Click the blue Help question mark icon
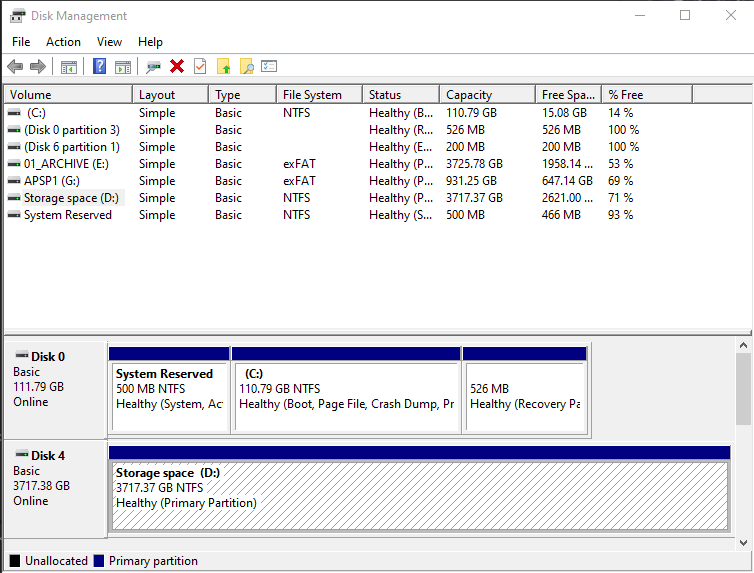754x573 pixels. pyautogui.click(x=99, y=66)
